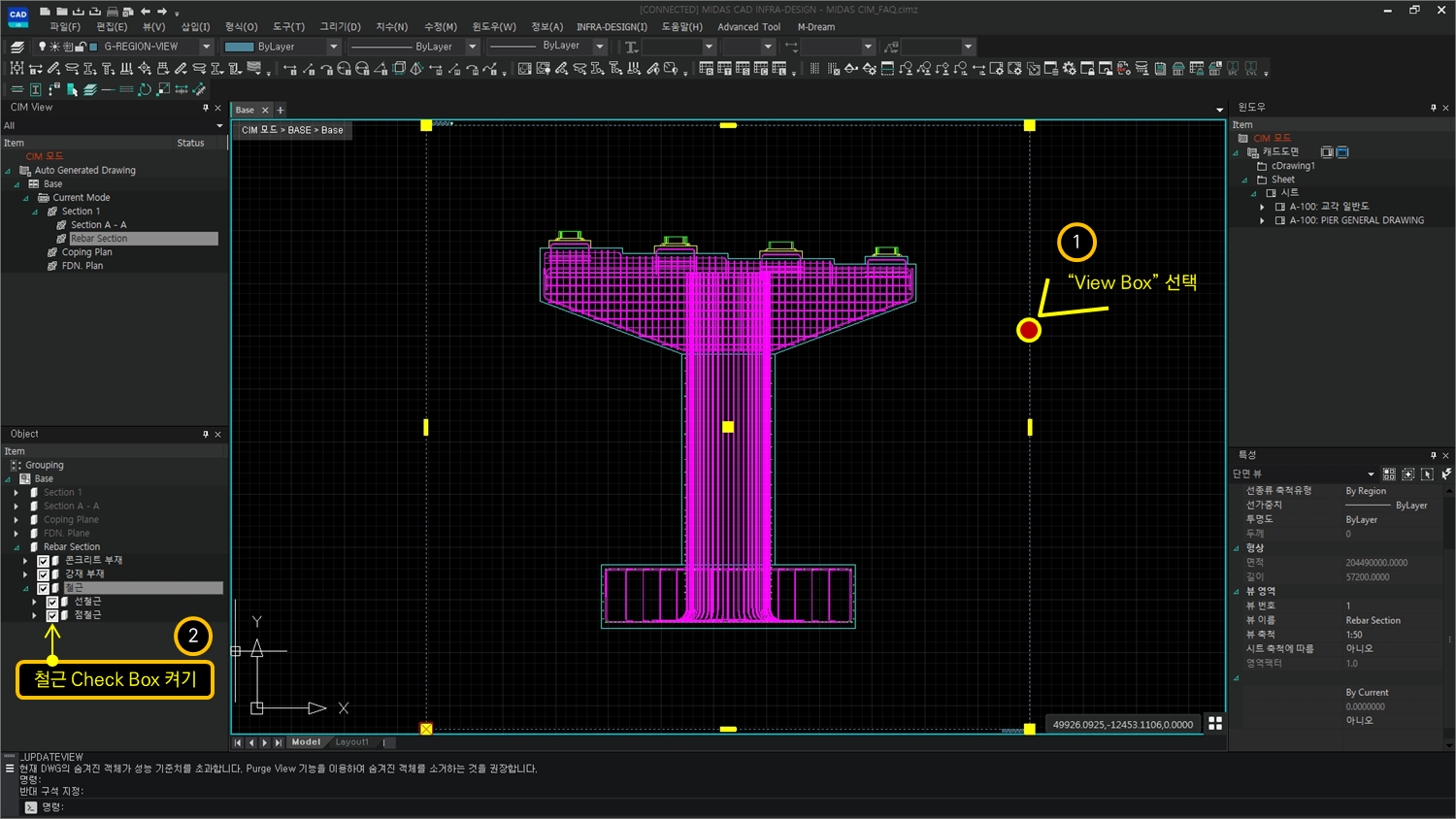Click the text style icon in toolbar

[631, 47]
